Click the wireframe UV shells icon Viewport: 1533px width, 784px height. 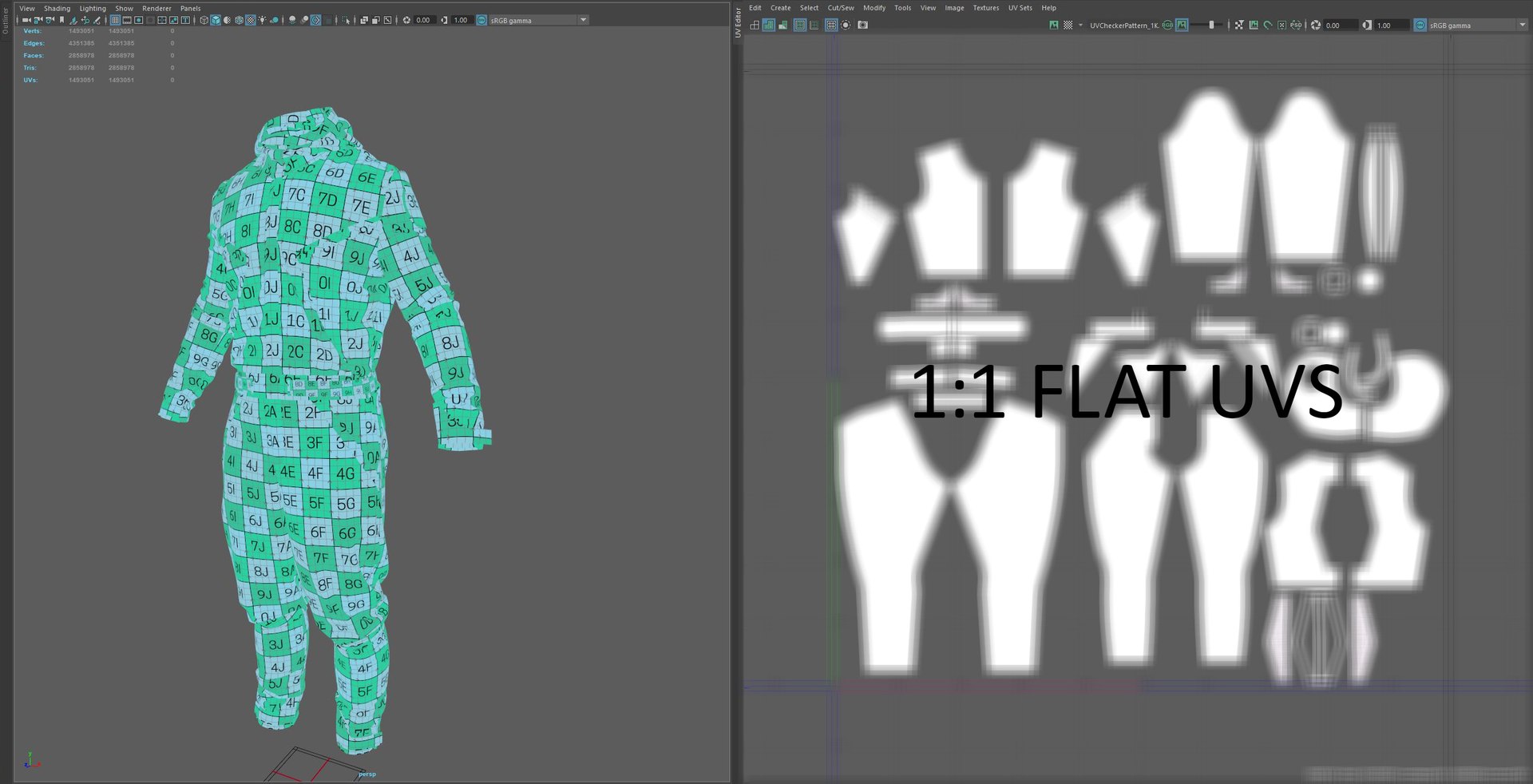[x=755, y=25]
